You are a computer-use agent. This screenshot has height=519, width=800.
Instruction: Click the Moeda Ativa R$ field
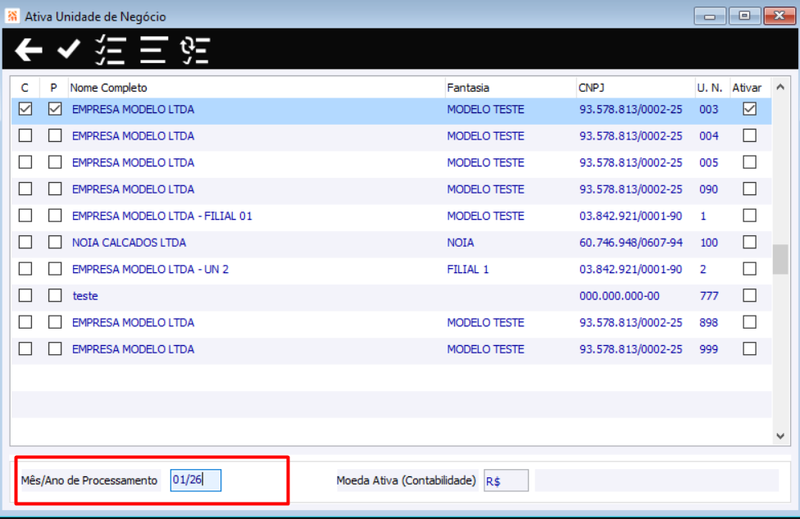point(506,481)
